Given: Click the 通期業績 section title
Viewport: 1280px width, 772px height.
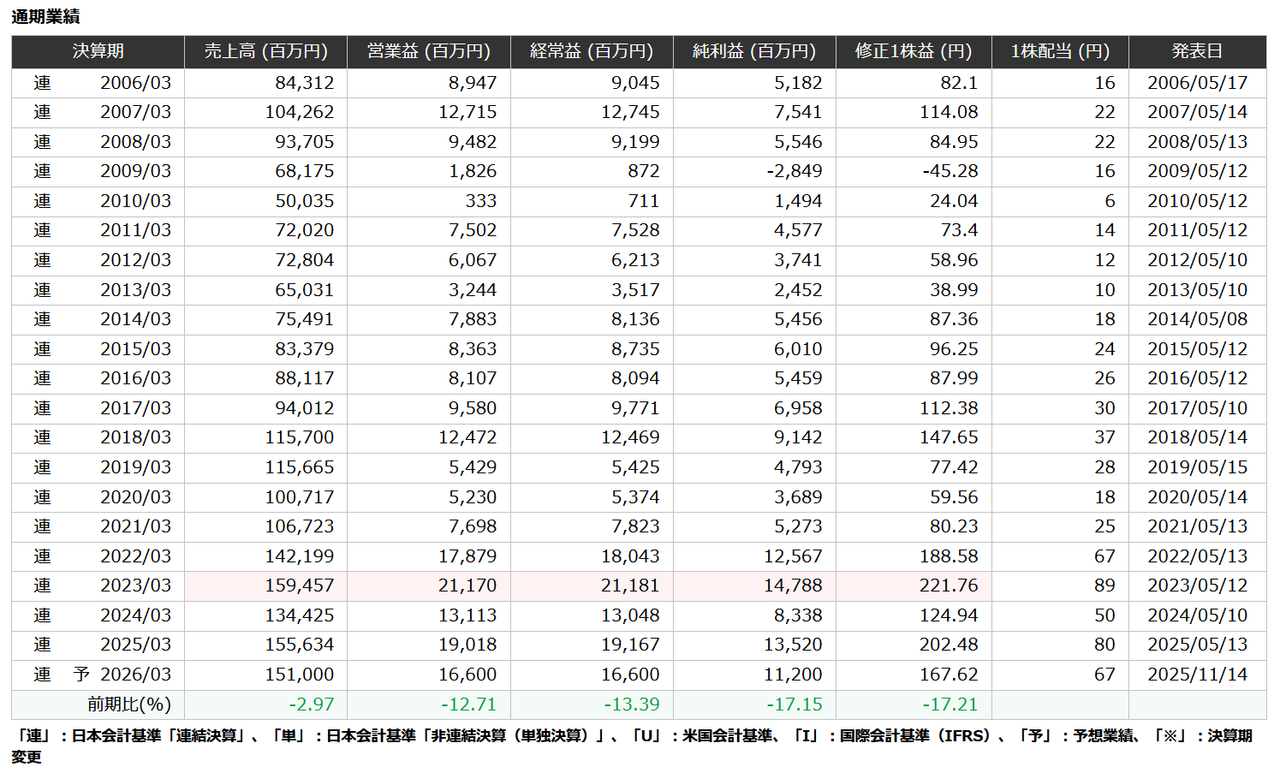Looking at the screenshot, I should point(46,16).
